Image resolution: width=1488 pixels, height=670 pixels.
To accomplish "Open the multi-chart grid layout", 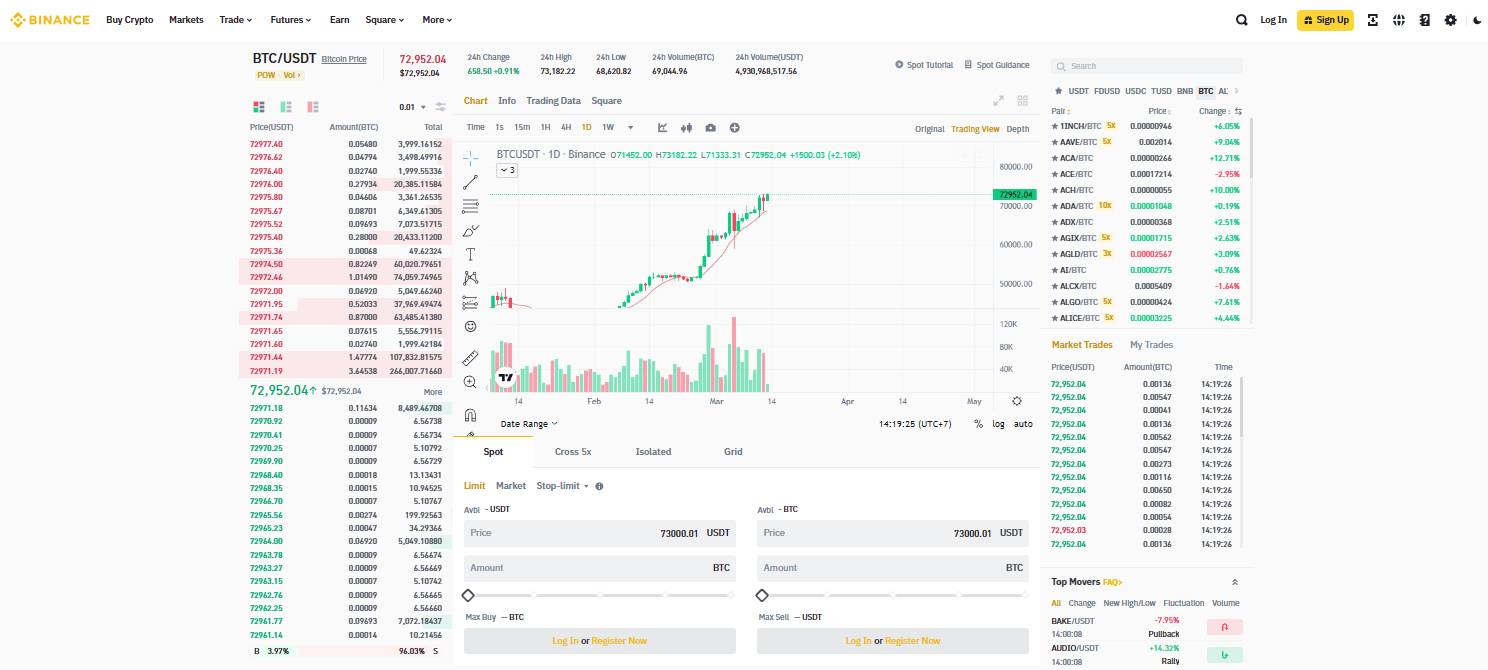I will pyautogui.click(x=1022, y=101).
